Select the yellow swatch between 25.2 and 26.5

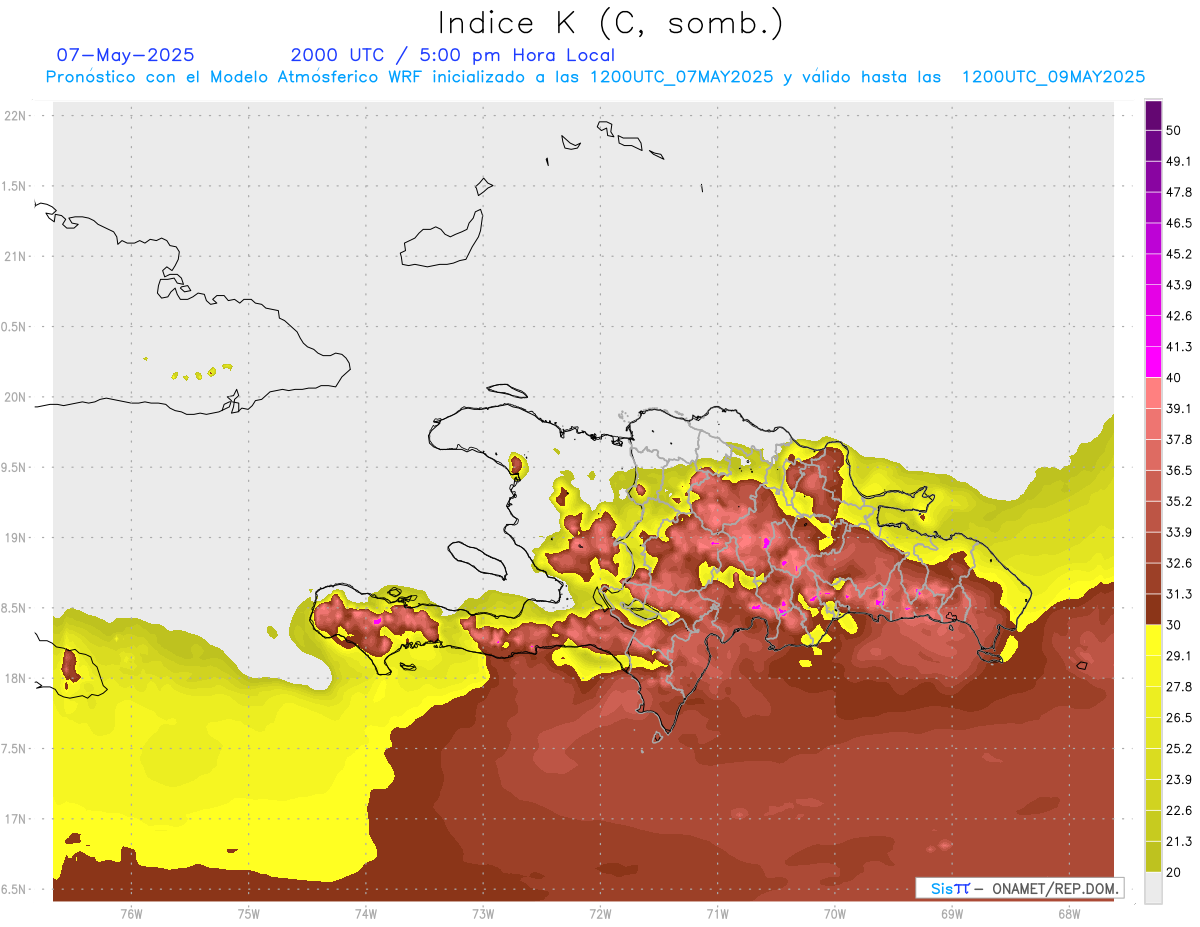[1153, 733]
